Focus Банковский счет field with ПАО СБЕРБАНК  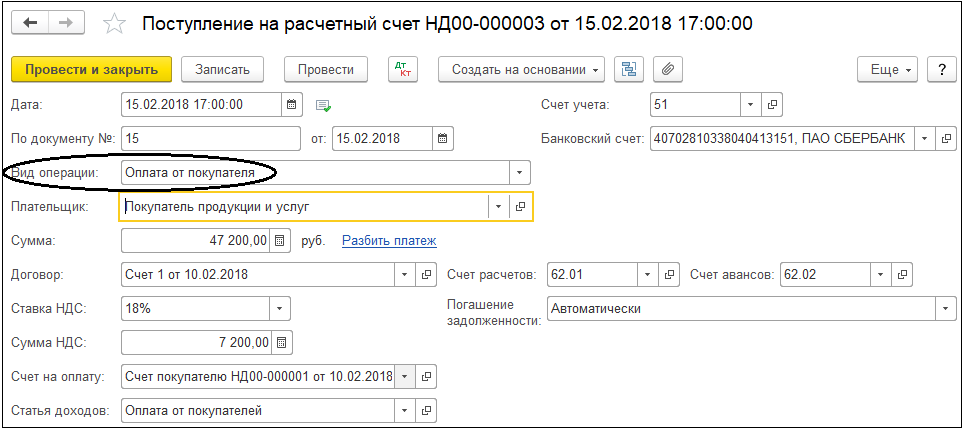(x=782, y=139)
